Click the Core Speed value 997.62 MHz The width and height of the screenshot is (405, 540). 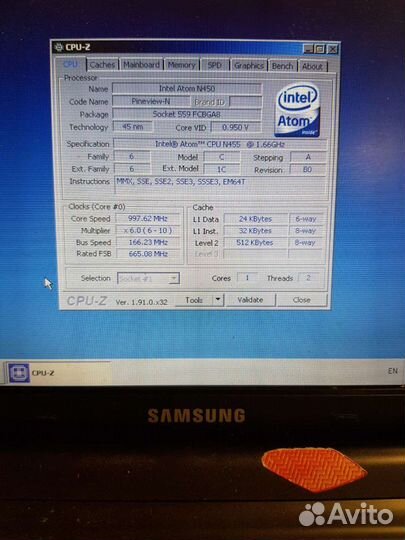coord(148,219)
